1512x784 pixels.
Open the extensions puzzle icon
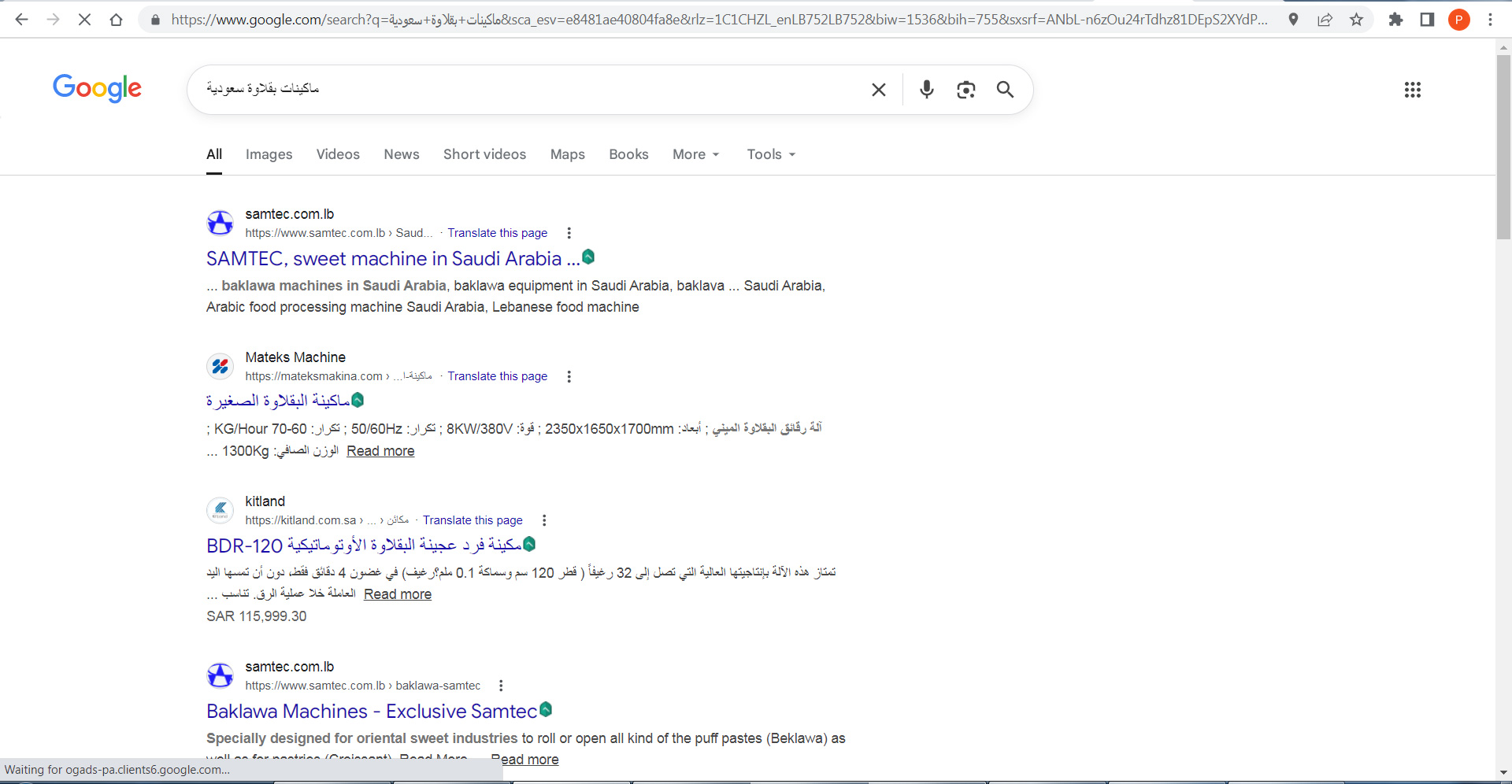[x=1395, y=20]
